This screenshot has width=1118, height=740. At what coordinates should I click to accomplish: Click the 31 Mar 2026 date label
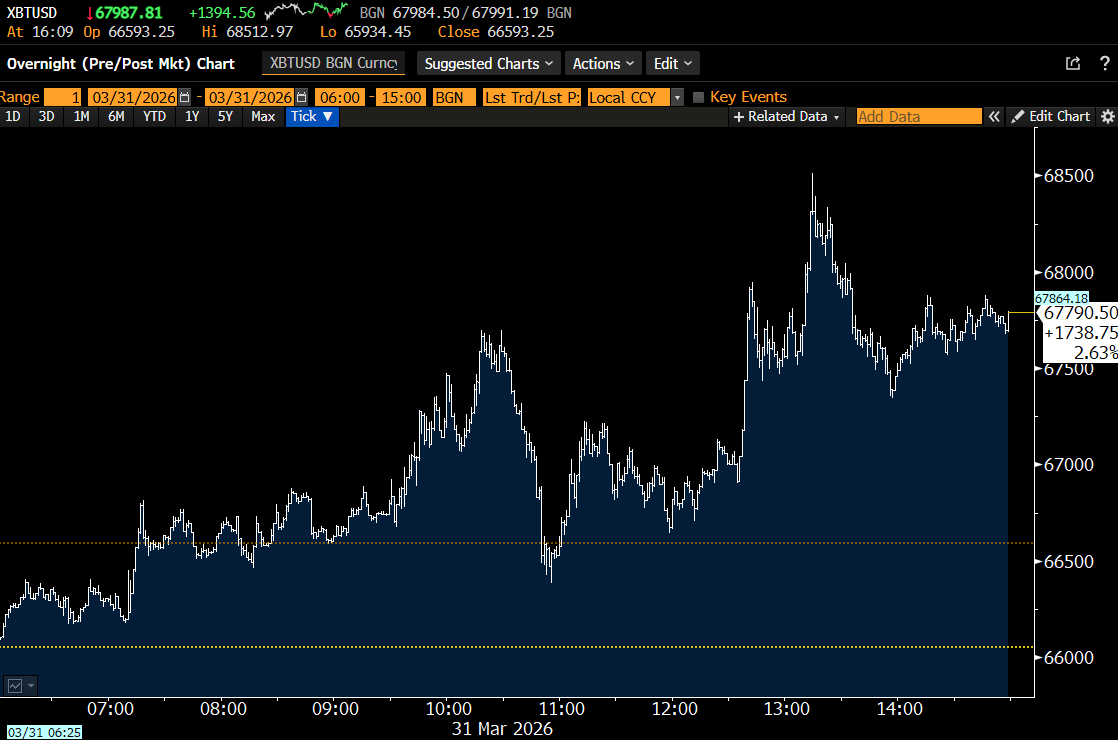tap(502, 729)
